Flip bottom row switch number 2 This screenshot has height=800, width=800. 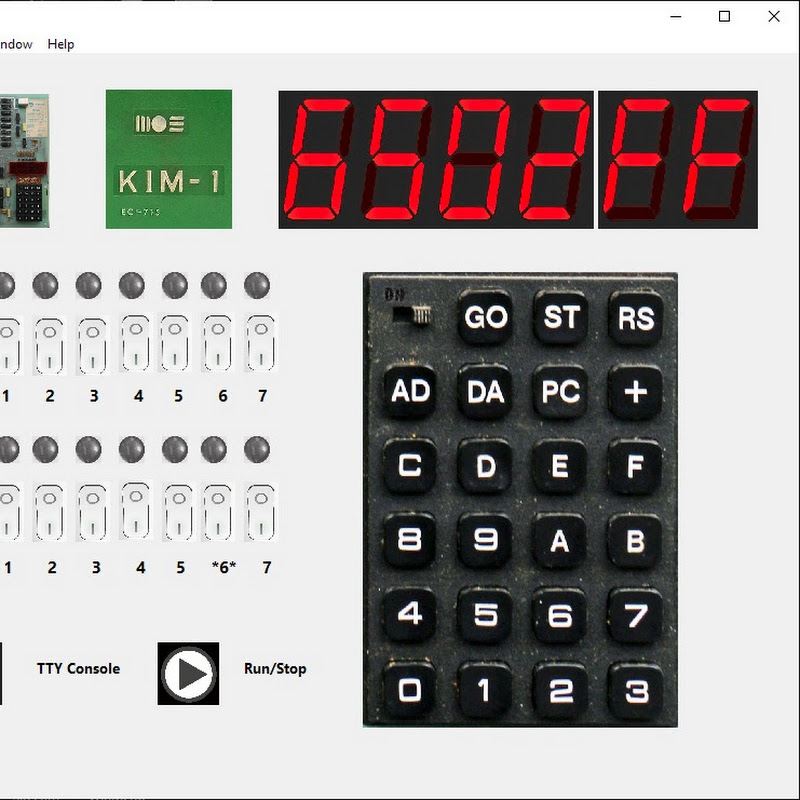click(49, 512)
